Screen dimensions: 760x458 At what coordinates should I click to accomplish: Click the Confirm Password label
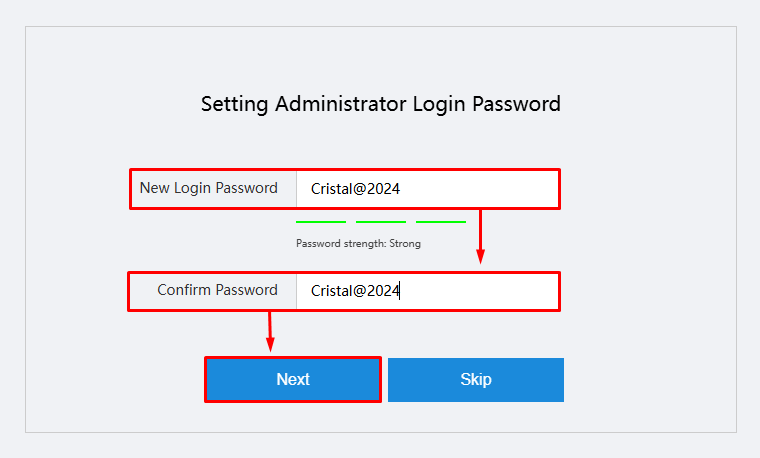[217, 290]
